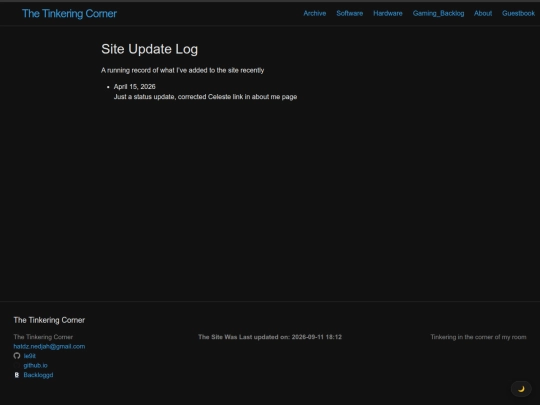Click the Backloggd B icon in footer
This screenshot has height=405, width=540.
(x=17, y=375)
